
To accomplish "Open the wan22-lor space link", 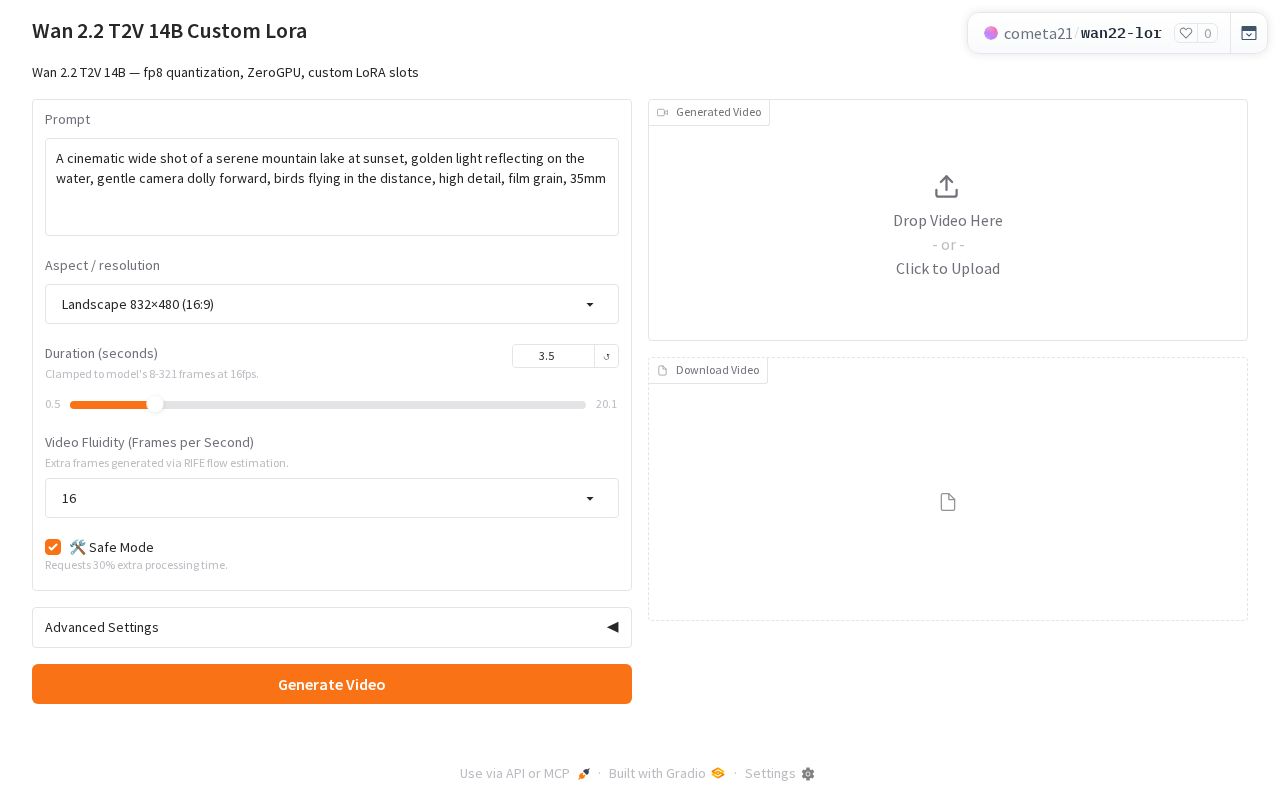I will point(1121,33).
